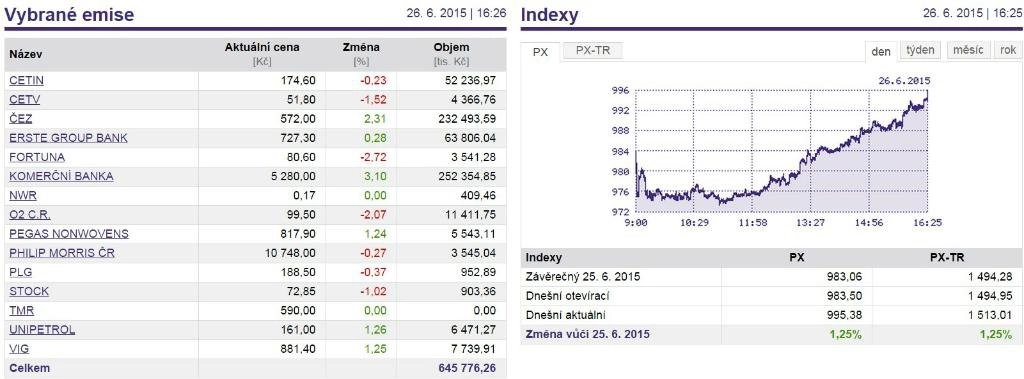The height and width of the screenshot is (379, 1024).
Task: Select the PX index tab
Action: click(x=541, y=52)
